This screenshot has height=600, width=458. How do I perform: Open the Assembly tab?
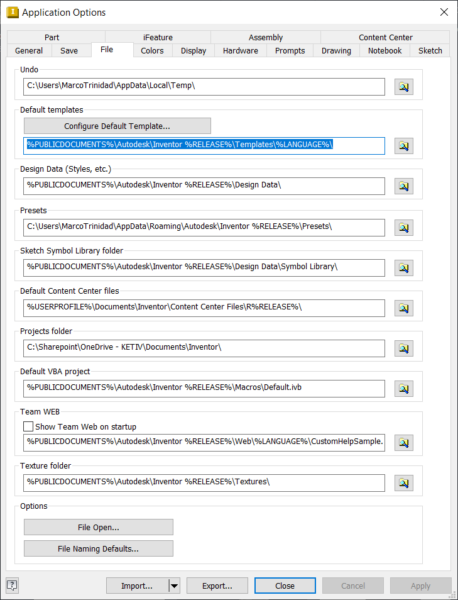point(266,37)
